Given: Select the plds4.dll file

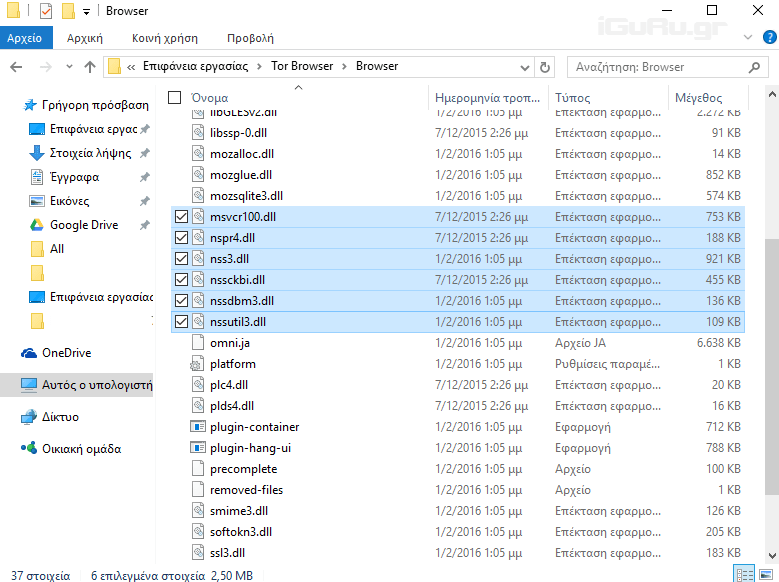Looking at the screenshot, I should [457, 406].
